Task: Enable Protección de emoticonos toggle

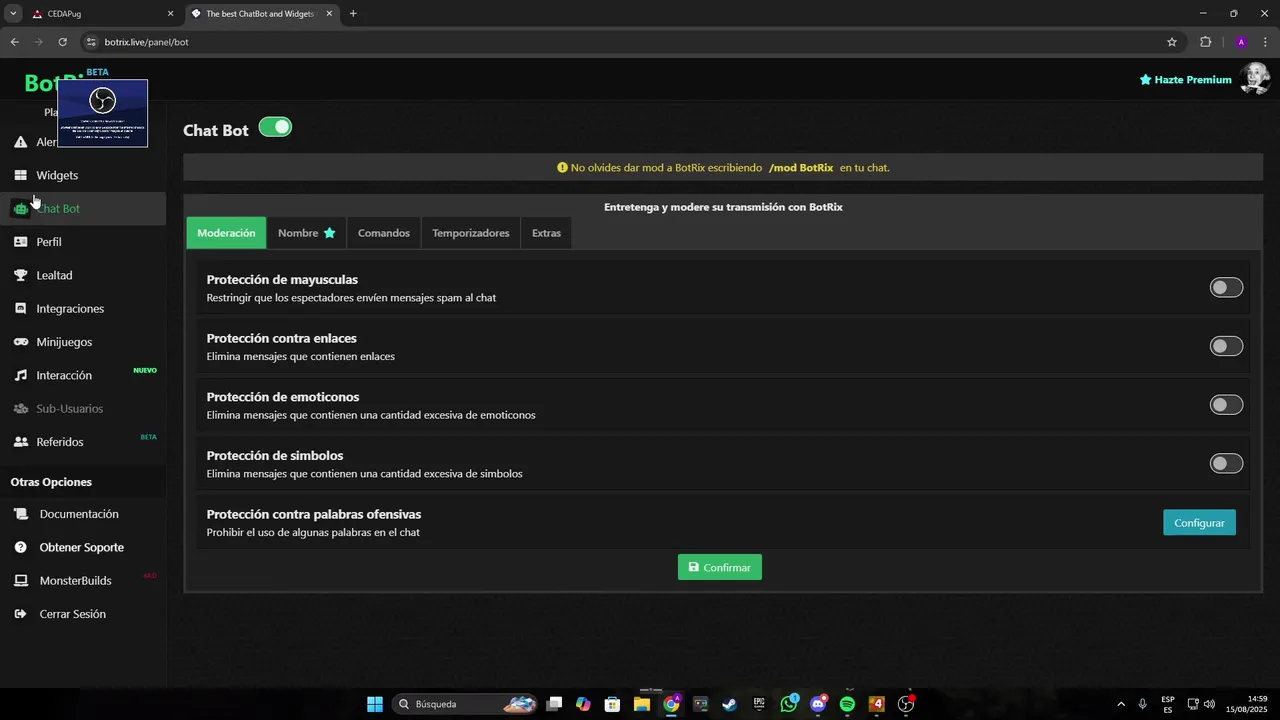Action: click(x=1226, y=405)
